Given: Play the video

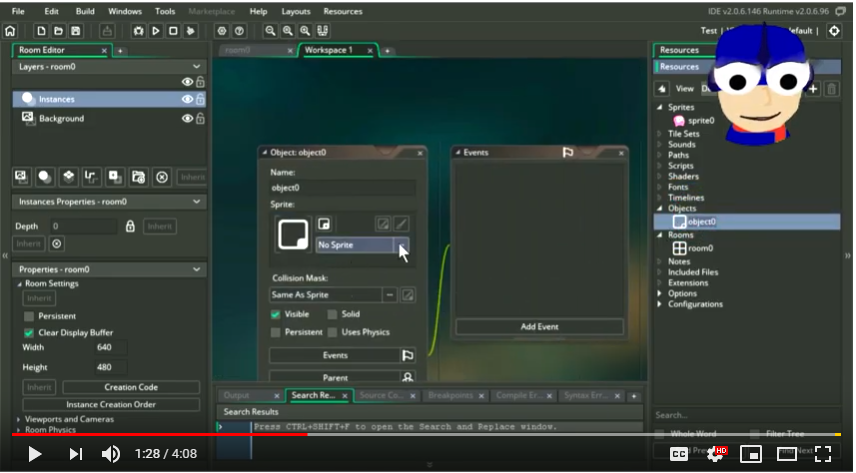Looking at the screenshot, I should point(34,454).
